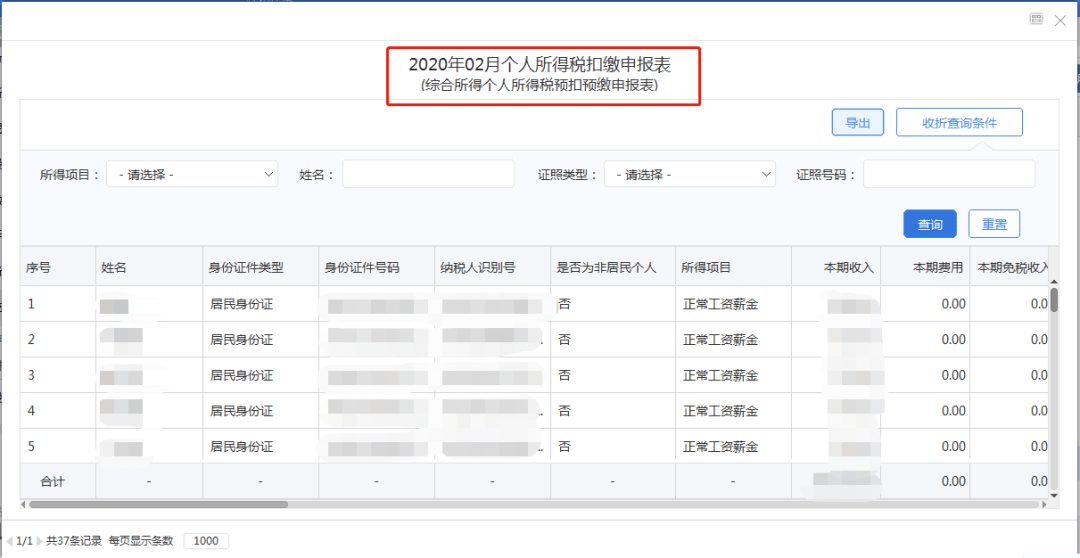This screenshot has height=558, width=1080.
Task: Click the 所得项目 column header
Action: point(734,268)
